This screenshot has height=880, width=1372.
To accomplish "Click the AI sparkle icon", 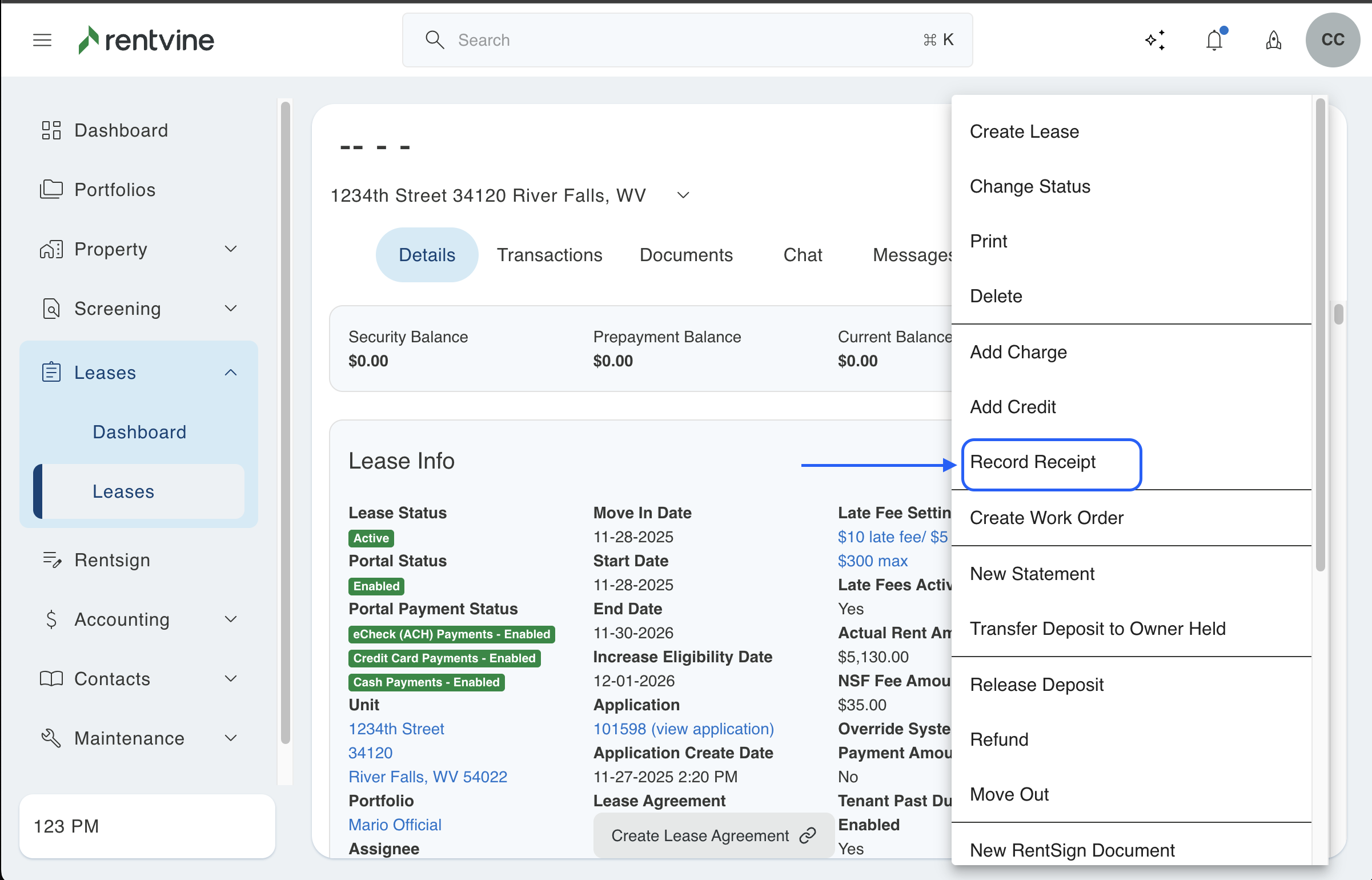I will (x=1155, y=40).
